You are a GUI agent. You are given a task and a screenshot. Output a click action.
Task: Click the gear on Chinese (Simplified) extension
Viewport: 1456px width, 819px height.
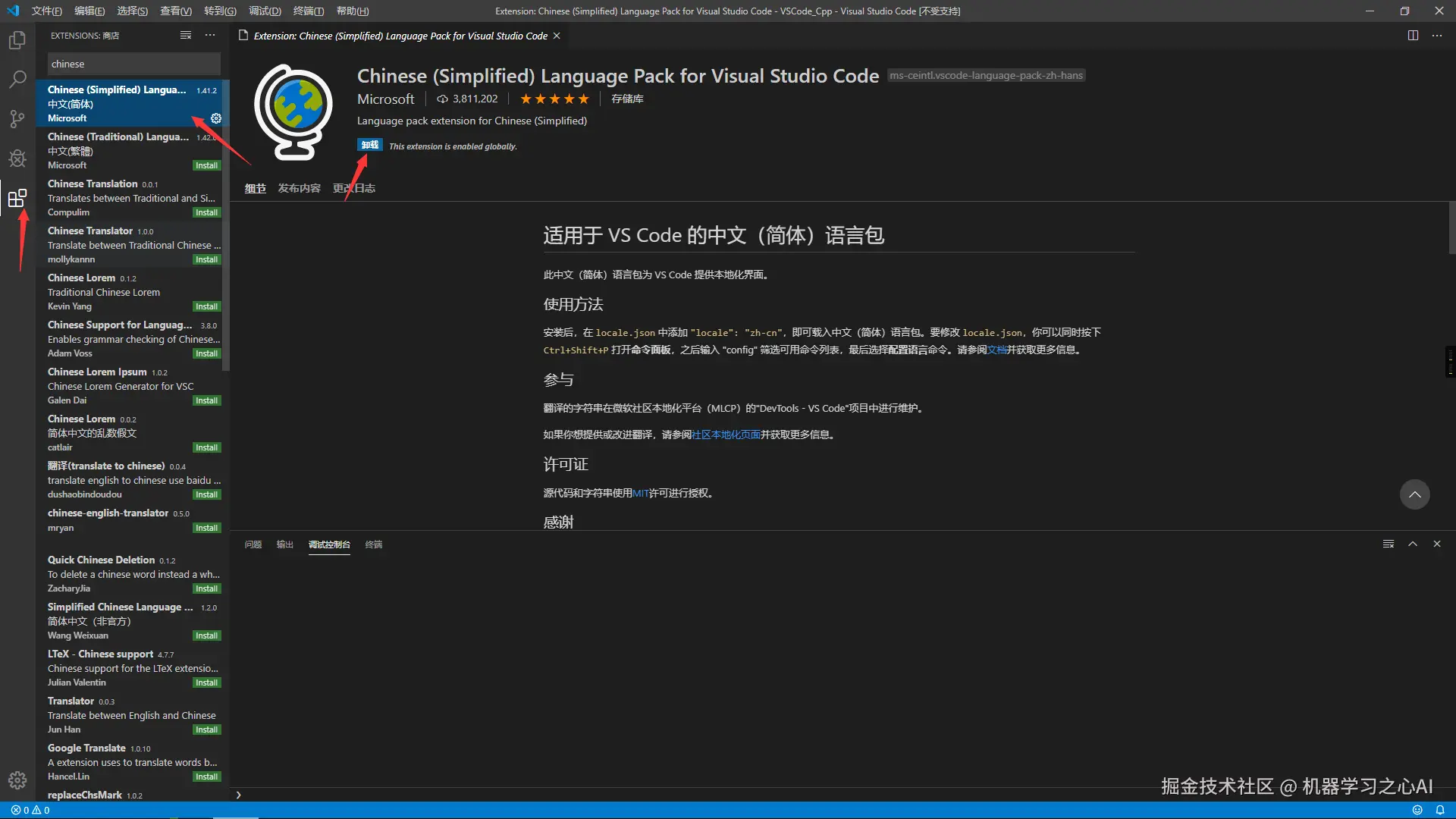(216, 118)
